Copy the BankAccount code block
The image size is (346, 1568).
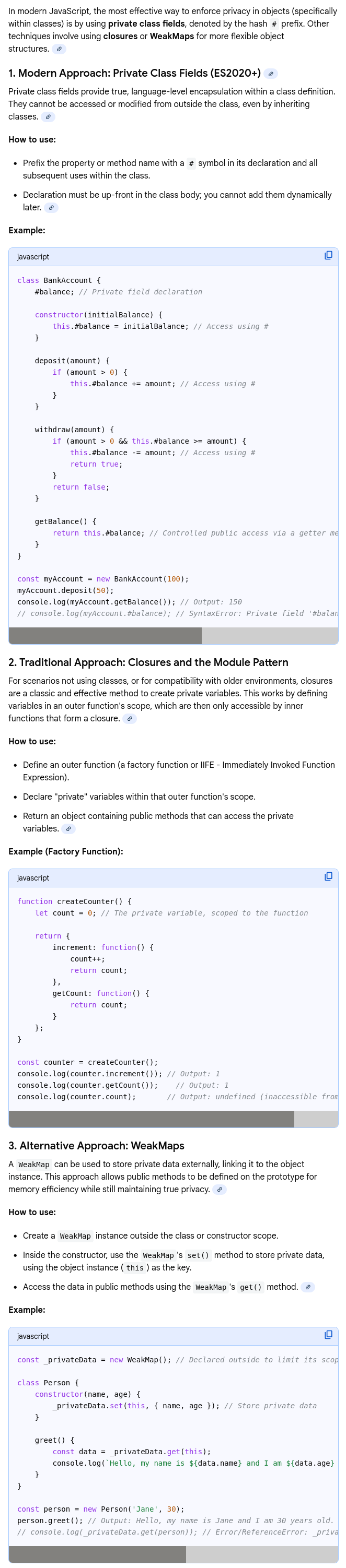[328, 256]
